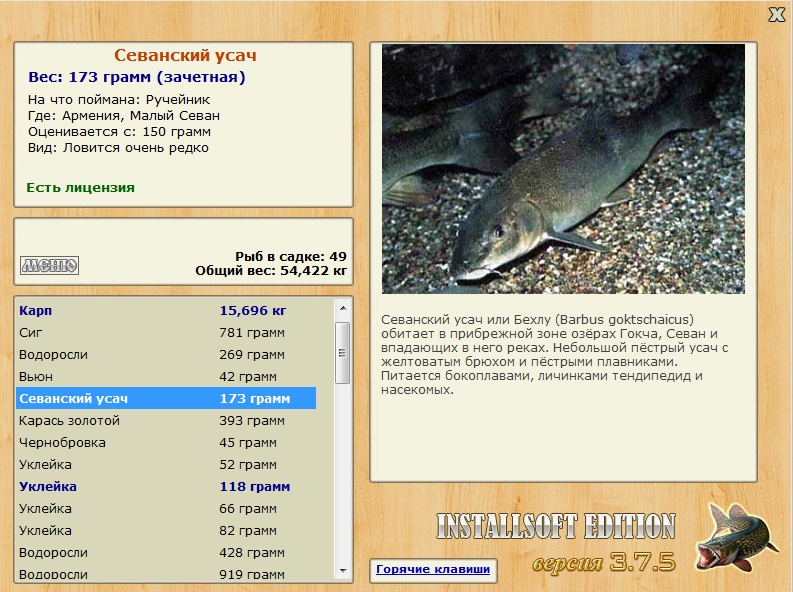The image size is (793, 592).
Task: Click the Меню button
Action: 49,265
